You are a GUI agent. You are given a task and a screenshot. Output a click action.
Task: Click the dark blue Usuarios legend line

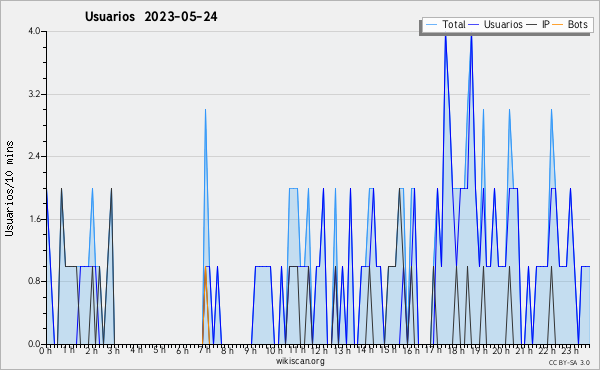click(474, 25)
